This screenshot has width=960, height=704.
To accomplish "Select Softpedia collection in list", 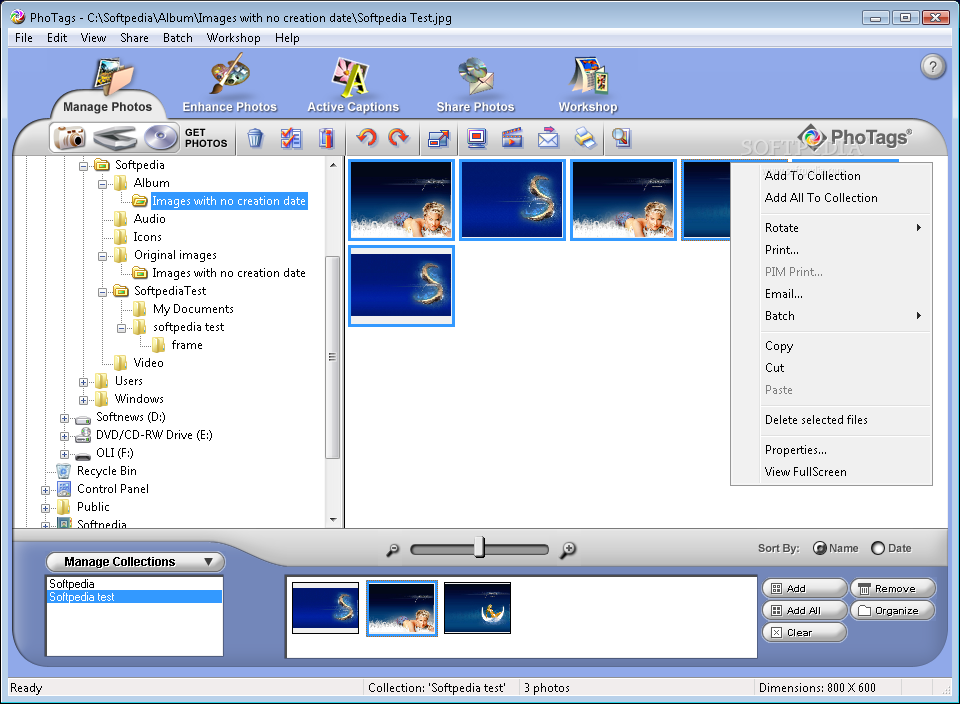I will coord(134,584).
